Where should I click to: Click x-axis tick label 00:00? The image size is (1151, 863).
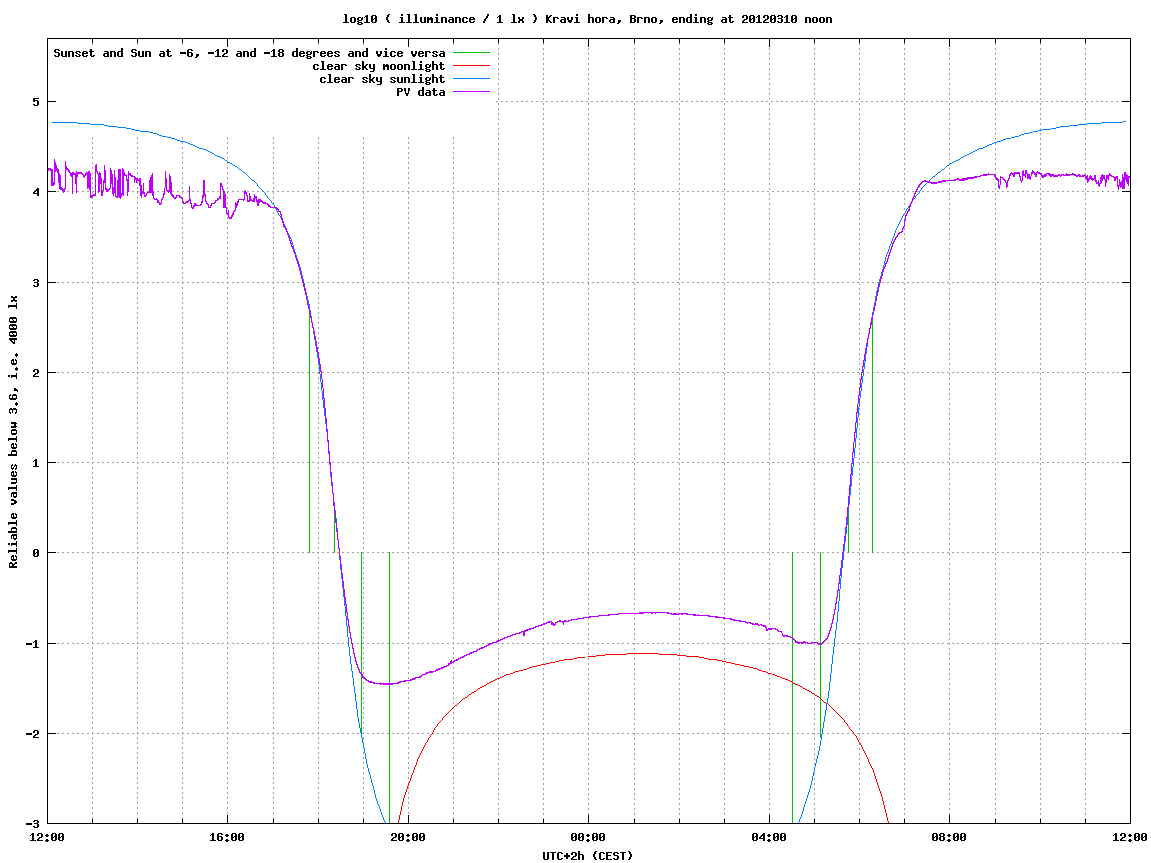[588, 837]
